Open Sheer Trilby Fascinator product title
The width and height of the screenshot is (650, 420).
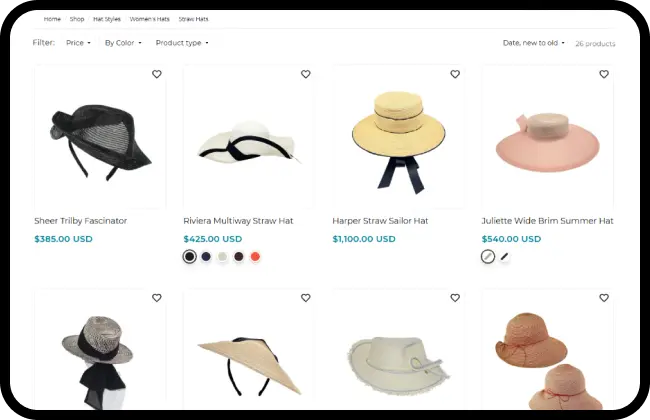coord(81,221)
